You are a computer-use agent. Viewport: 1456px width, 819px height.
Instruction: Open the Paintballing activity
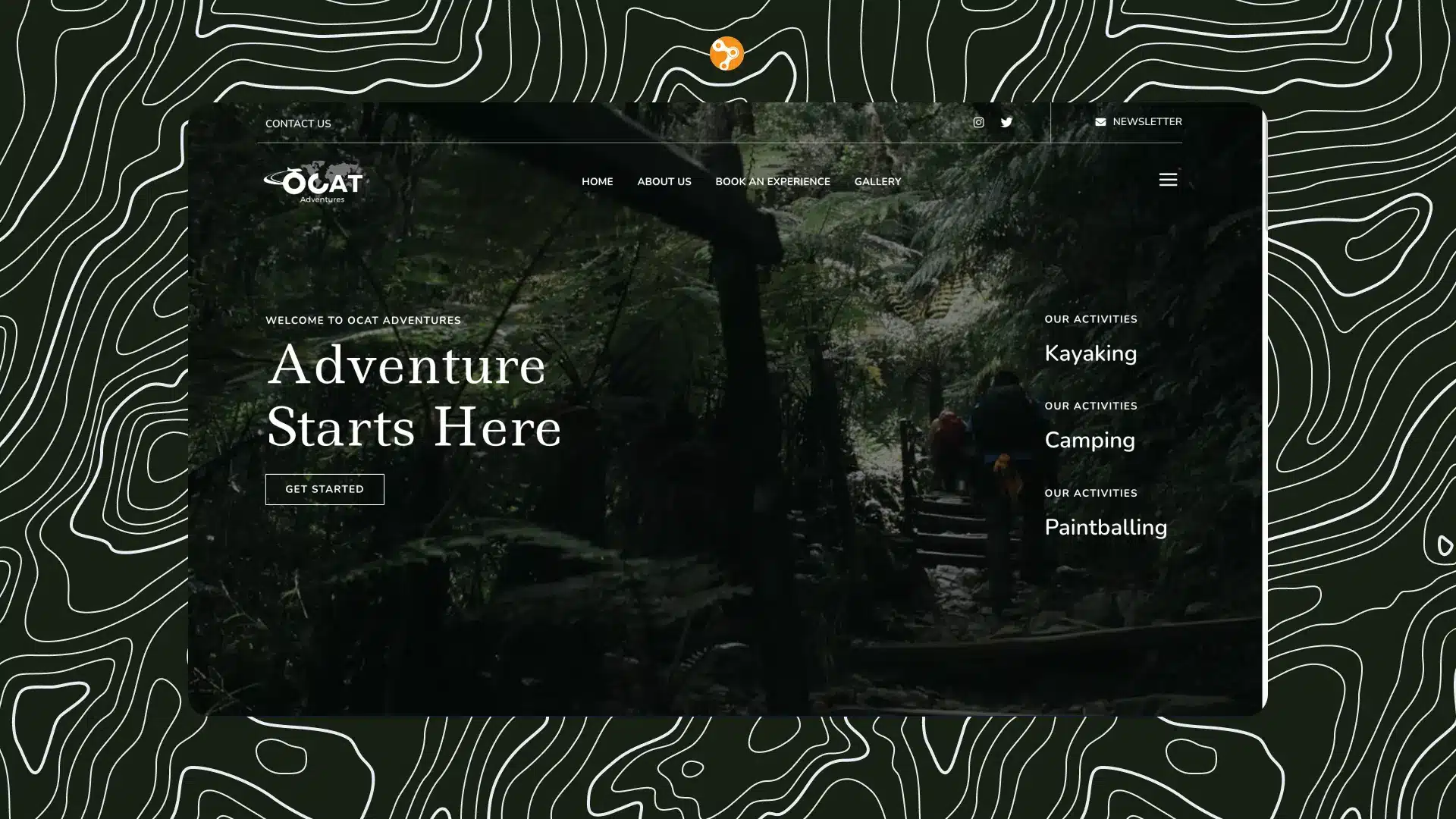[1106, 527]
